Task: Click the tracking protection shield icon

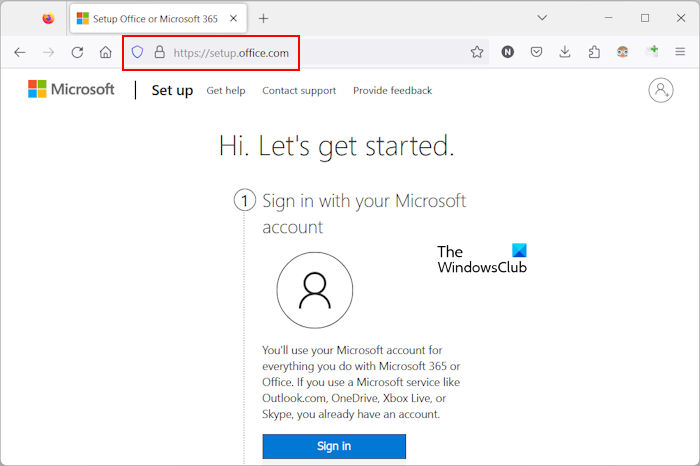Action: point(137,52)
